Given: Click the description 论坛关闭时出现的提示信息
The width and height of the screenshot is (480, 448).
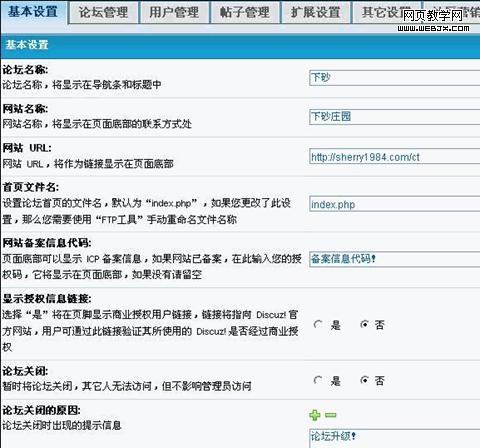Looking at the screenshot, I should tap(62, 425).
